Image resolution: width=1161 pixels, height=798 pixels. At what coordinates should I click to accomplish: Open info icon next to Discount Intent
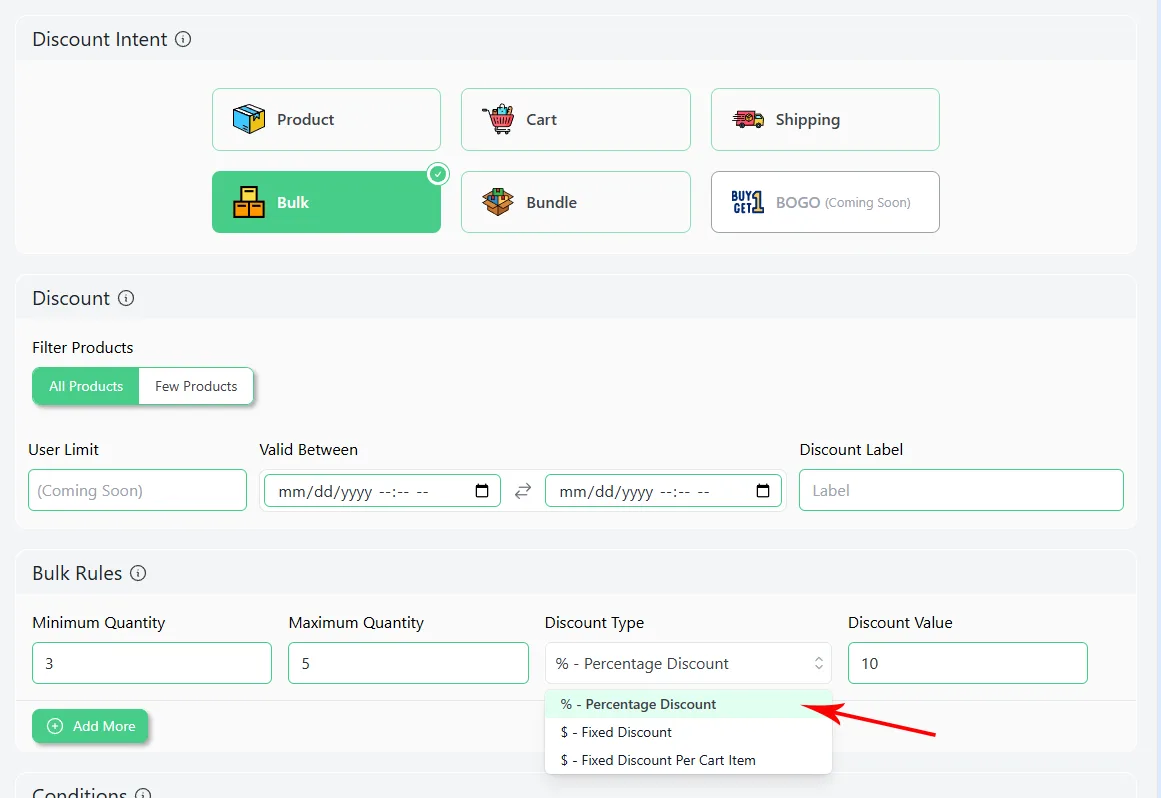[x=183, y=39]
